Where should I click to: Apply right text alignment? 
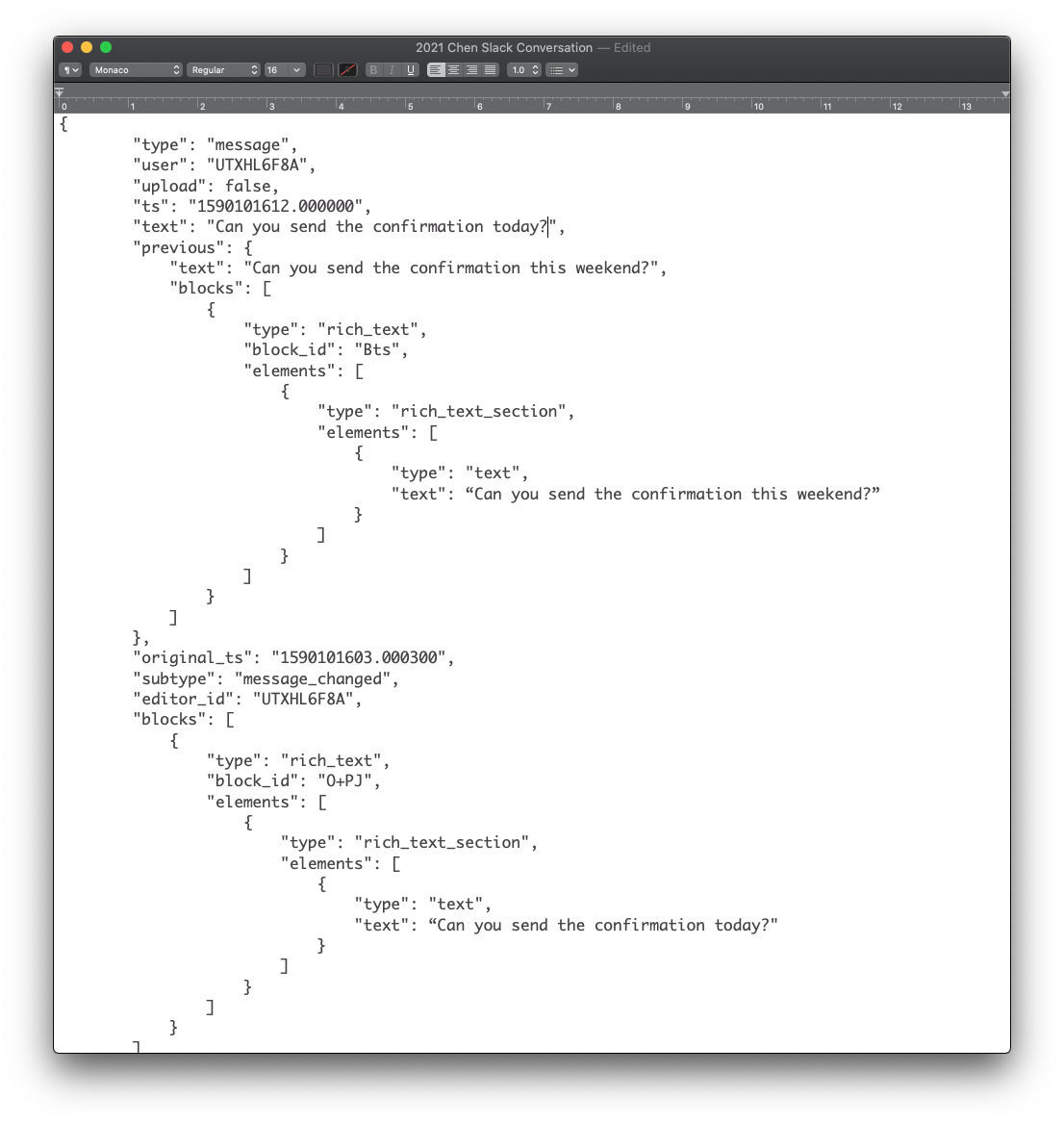click(471, 69)
